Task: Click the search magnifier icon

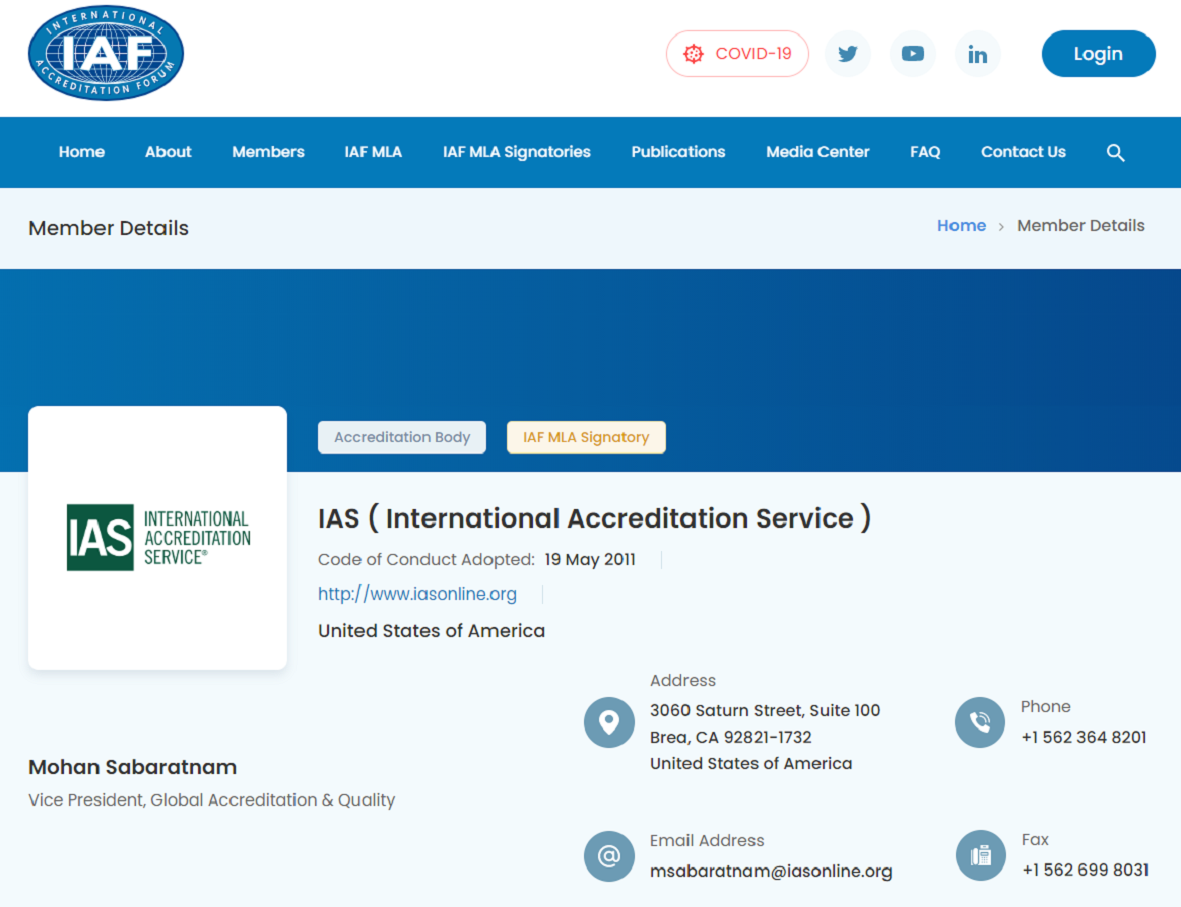Action: coord(1115,153)
